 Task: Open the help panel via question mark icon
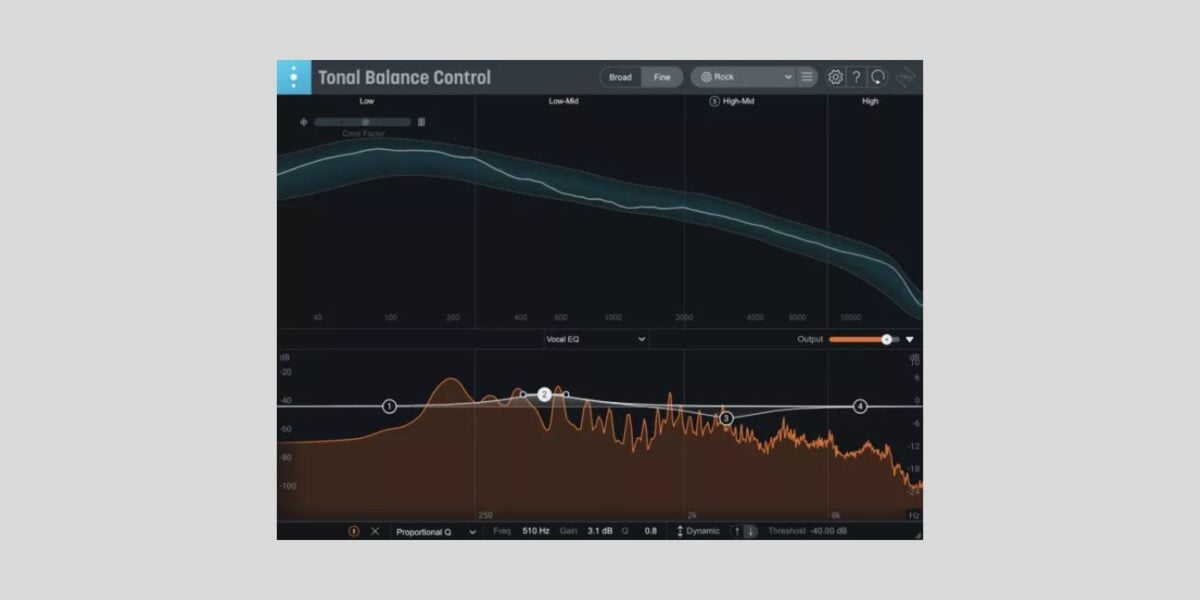coord(855,76)
